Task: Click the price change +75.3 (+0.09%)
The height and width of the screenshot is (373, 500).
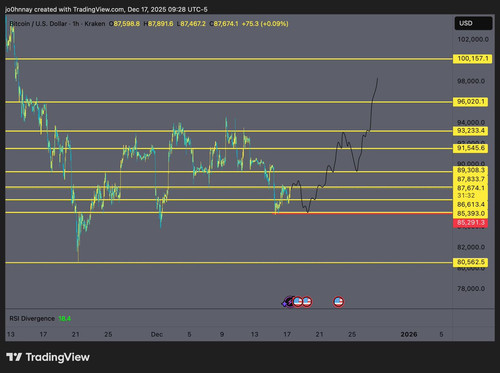Action: 265,24
